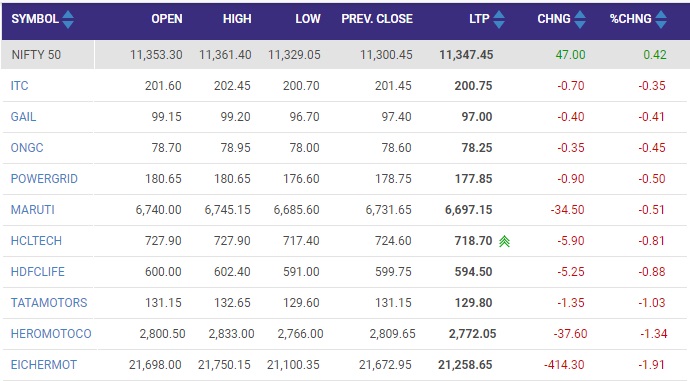Select the NIFTY 50 index row
The image size is (690, 381).
point(345,55)
